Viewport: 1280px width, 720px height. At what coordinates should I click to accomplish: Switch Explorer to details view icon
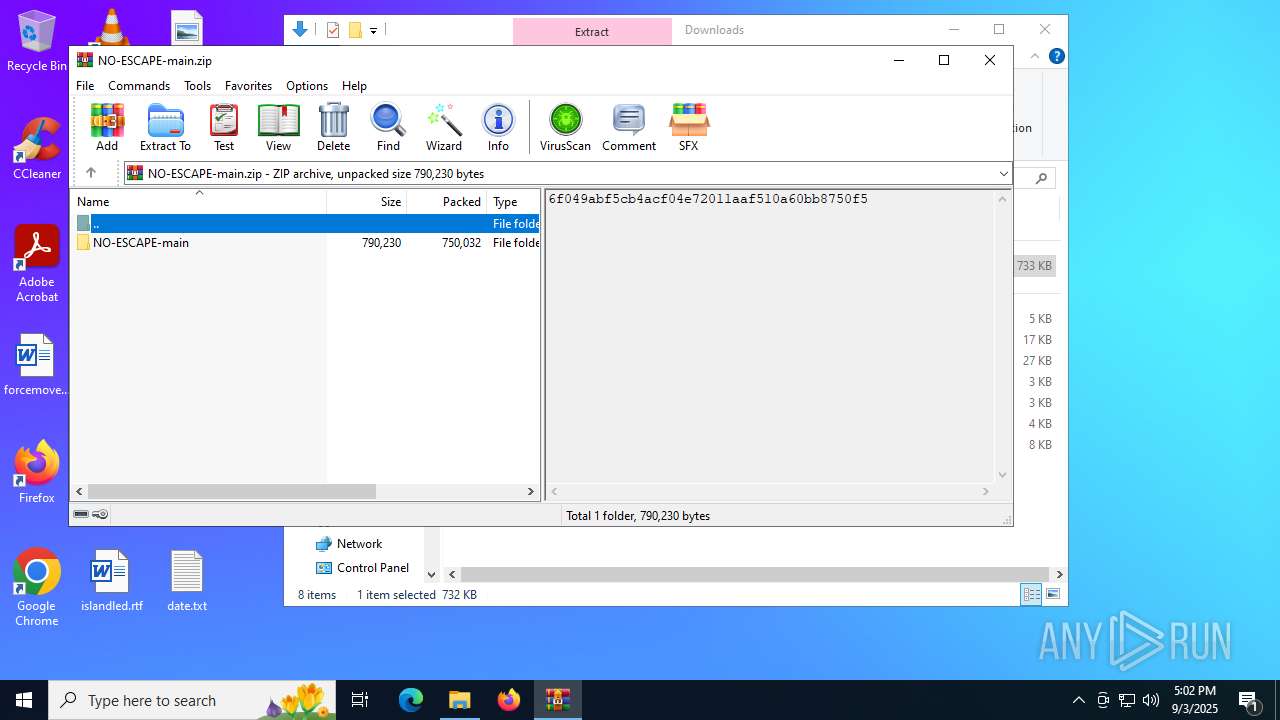point(1031,594)
